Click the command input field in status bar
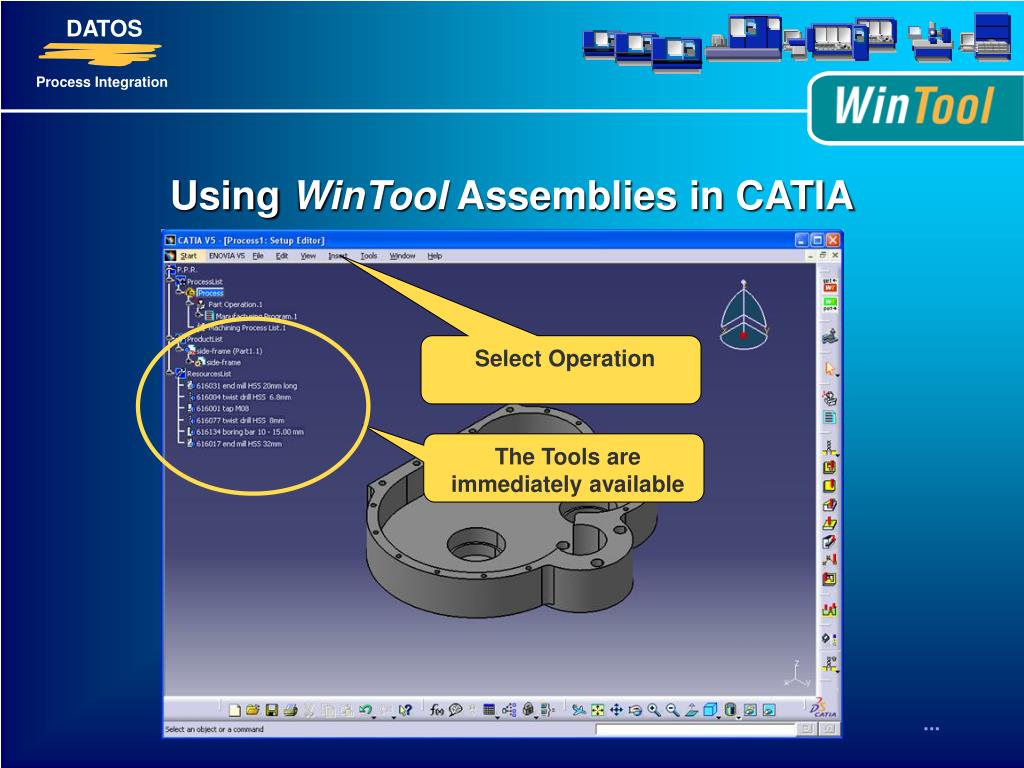 tap(696, 729)
